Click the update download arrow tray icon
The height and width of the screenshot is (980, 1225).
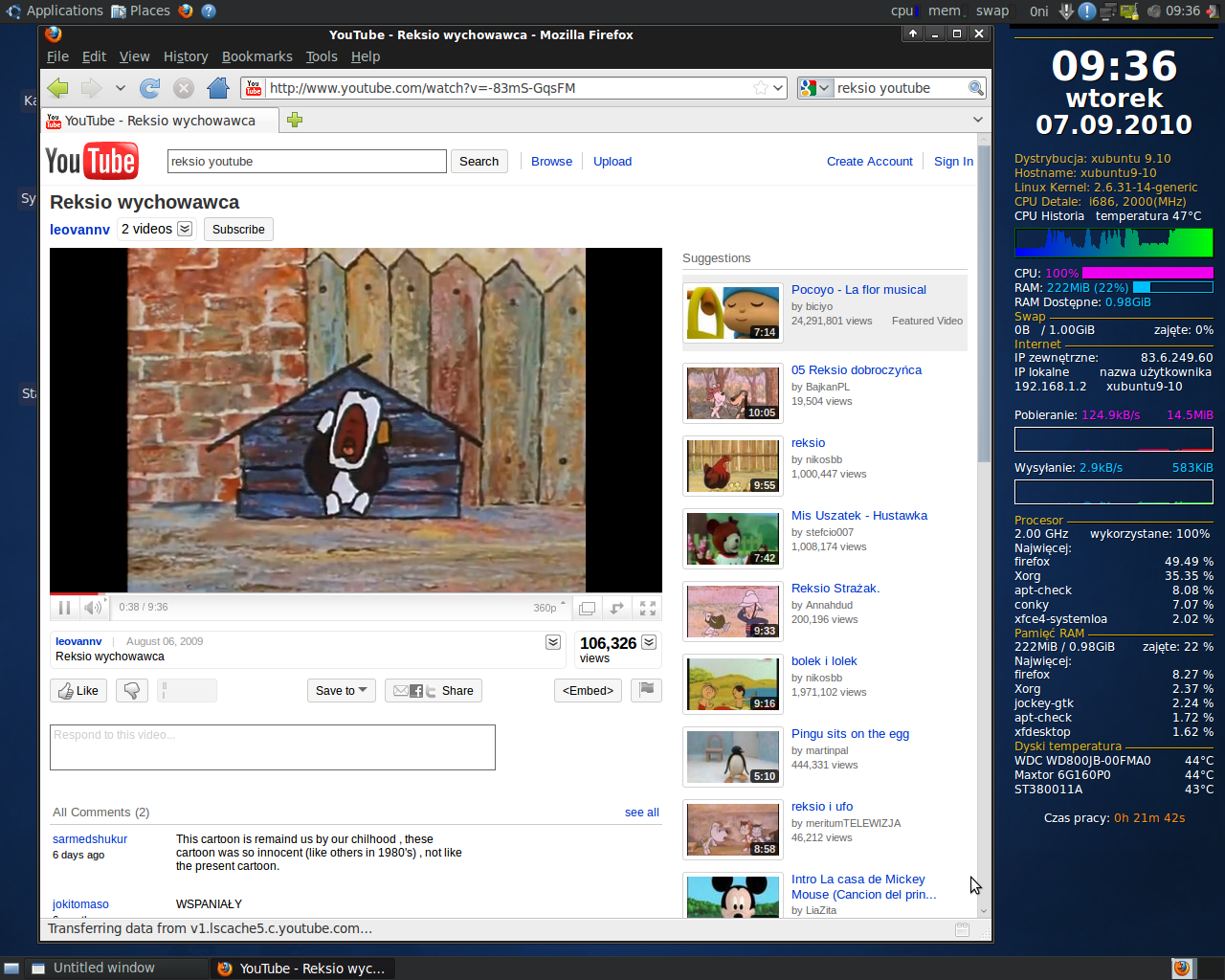(1066, 11)
